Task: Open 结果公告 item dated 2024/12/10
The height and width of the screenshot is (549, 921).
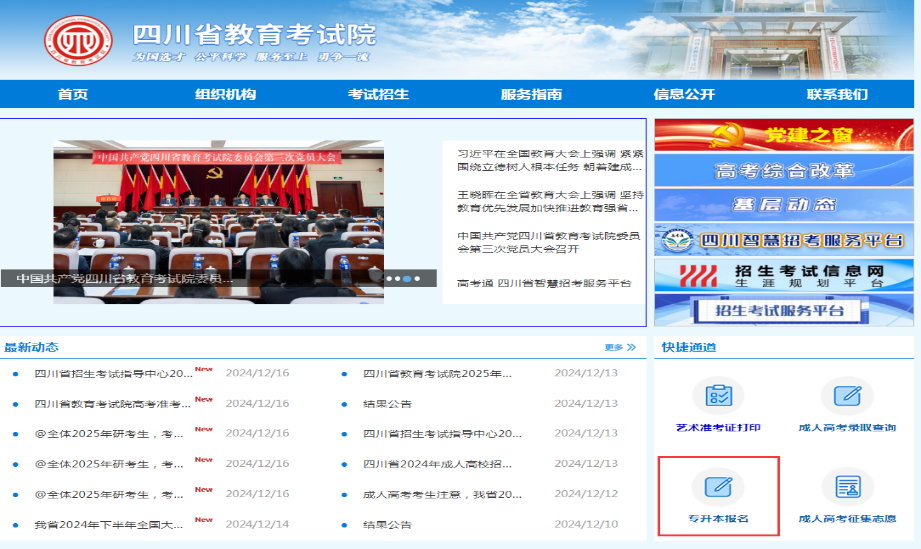Action: [387, 524]
